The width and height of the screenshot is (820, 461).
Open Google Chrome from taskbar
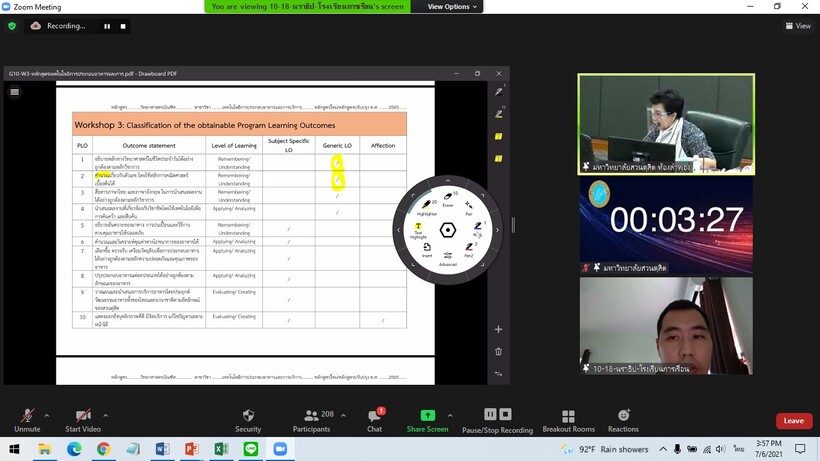[103, 449]
